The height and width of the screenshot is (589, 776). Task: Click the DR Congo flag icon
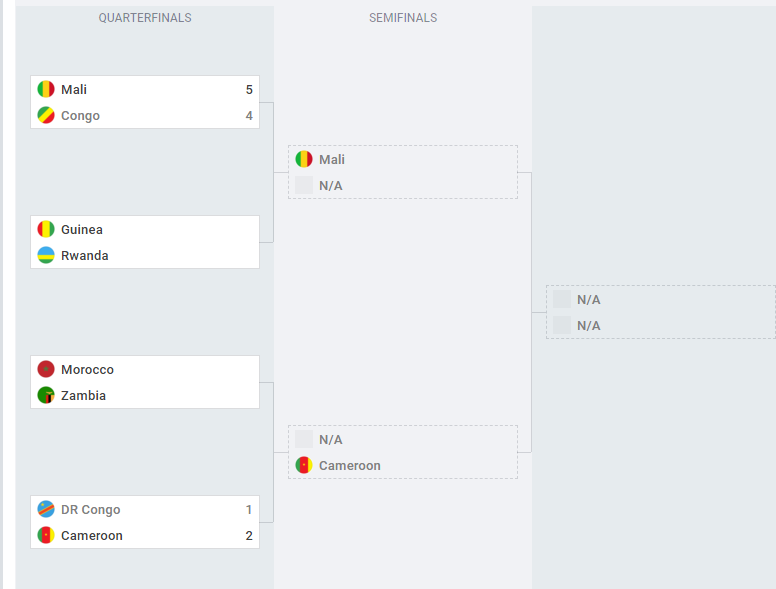point(46,509)
